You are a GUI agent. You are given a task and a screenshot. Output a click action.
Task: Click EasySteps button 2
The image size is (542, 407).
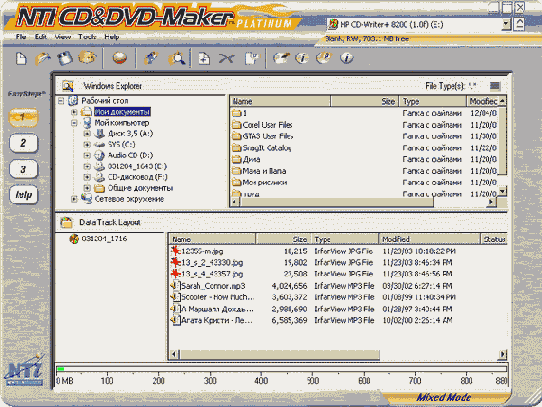tap(23, 143)
